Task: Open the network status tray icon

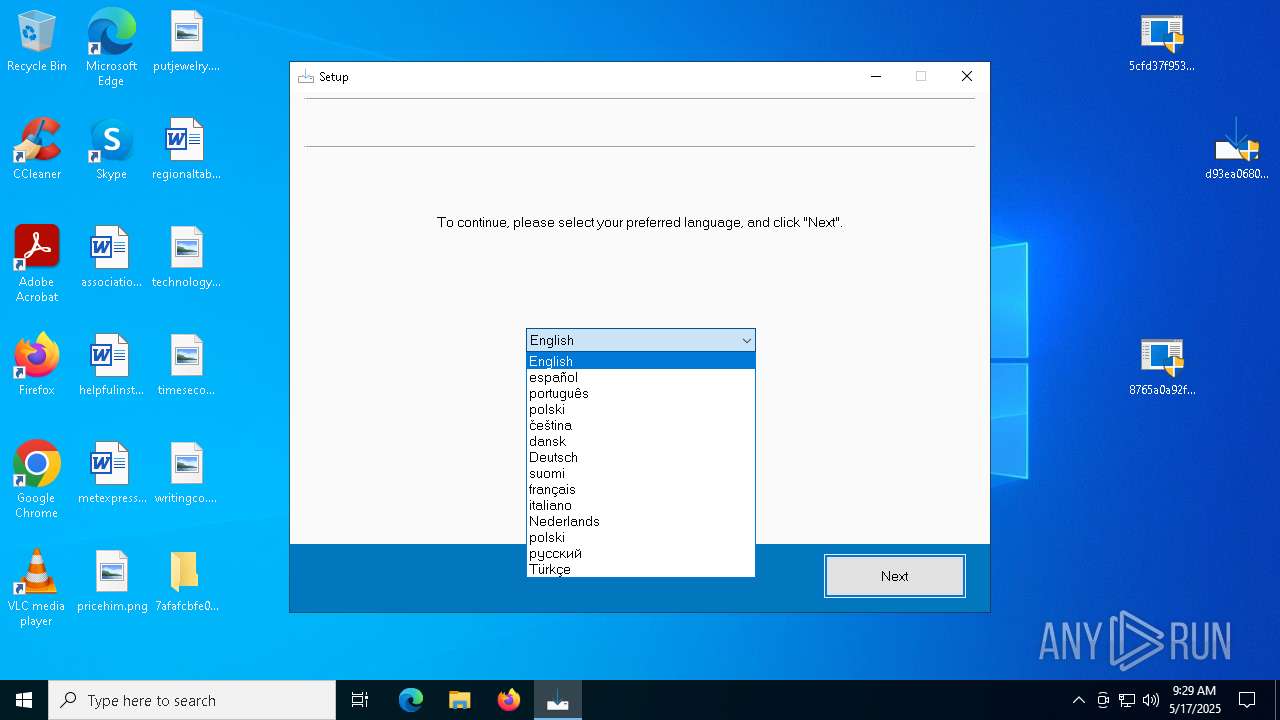Action: [1127, 700]
